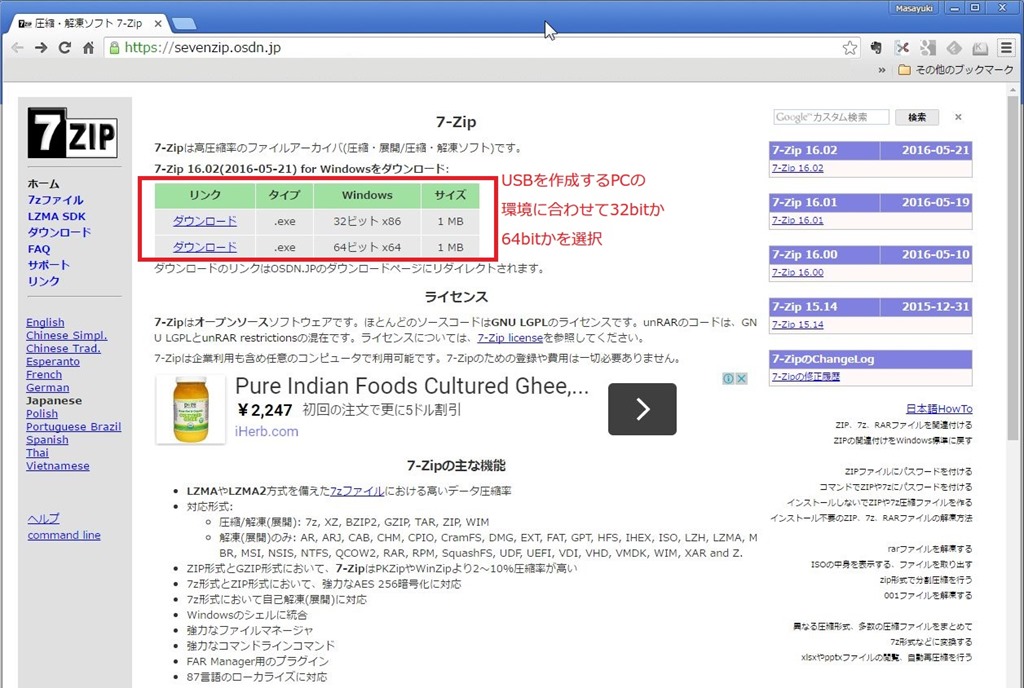Click the Google カスタム検索 search field

point(831,117)
